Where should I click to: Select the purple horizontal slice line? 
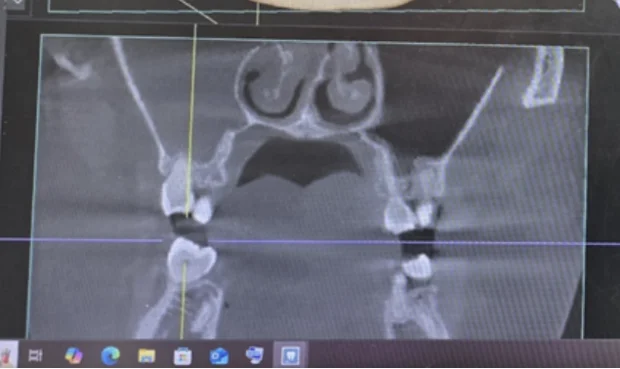310,241
